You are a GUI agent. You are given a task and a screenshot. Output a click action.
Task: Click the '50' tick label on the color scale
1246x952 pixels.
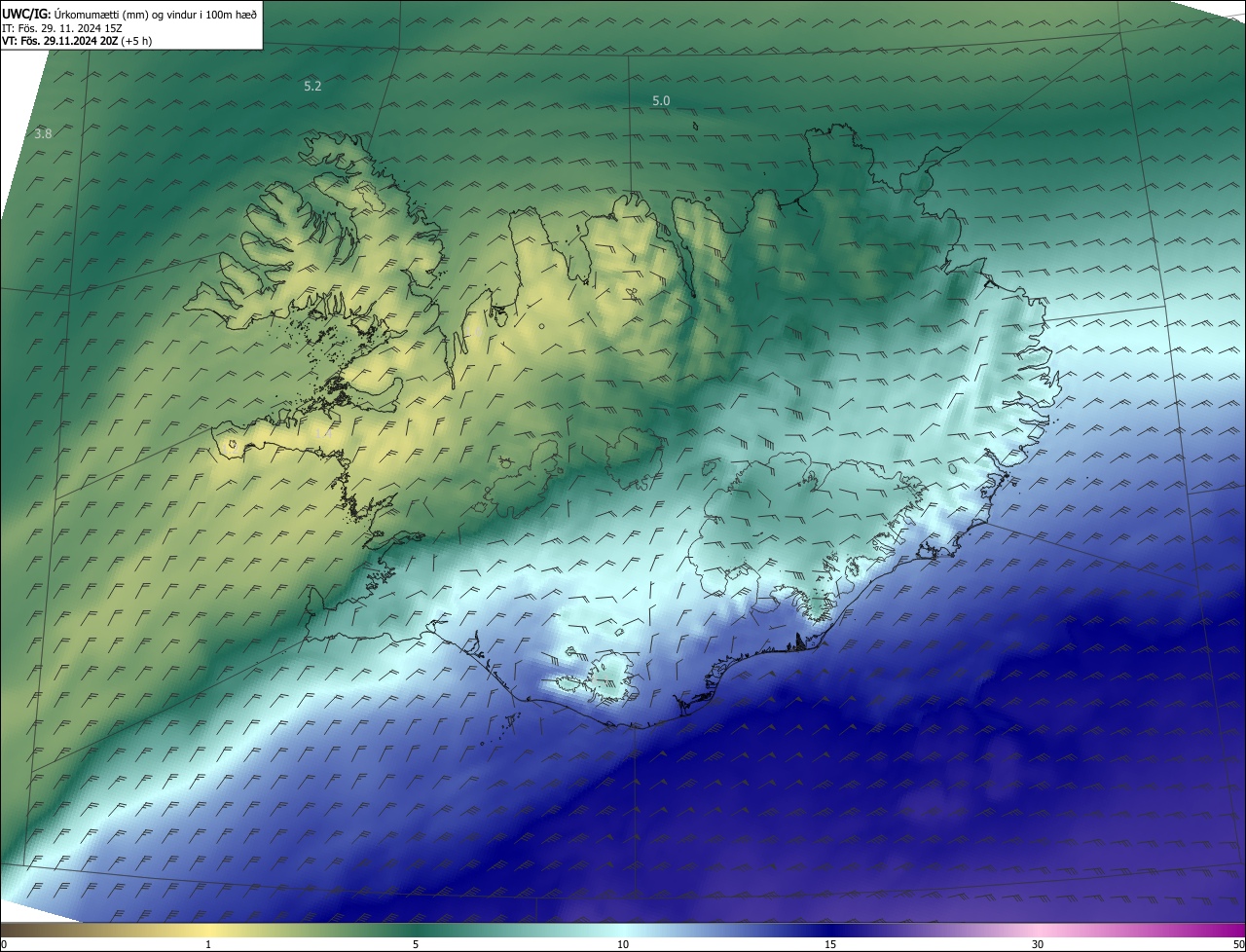pos(1238,944)
